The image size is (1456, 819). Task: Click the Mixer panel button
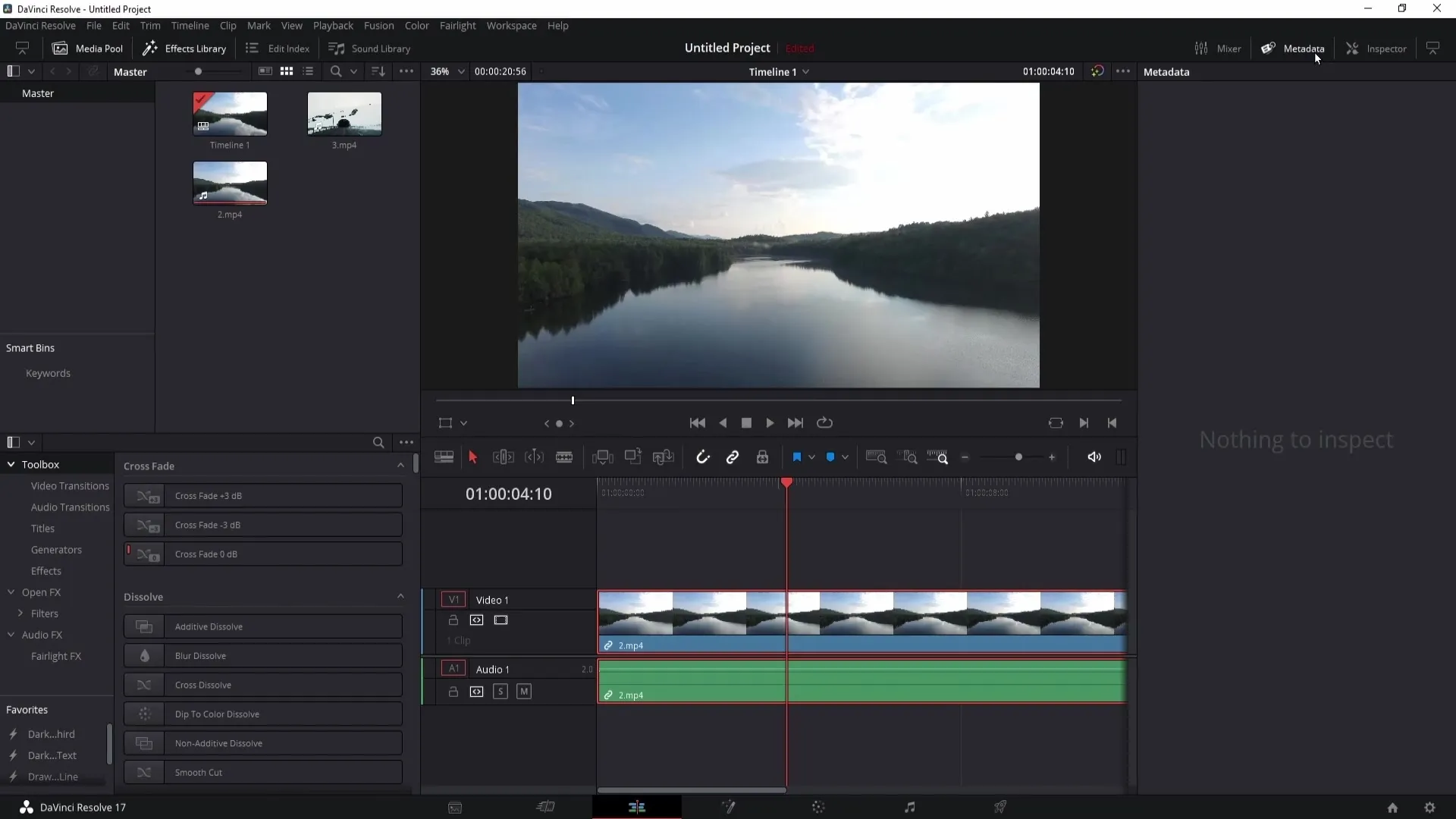tap(1219, 48)
